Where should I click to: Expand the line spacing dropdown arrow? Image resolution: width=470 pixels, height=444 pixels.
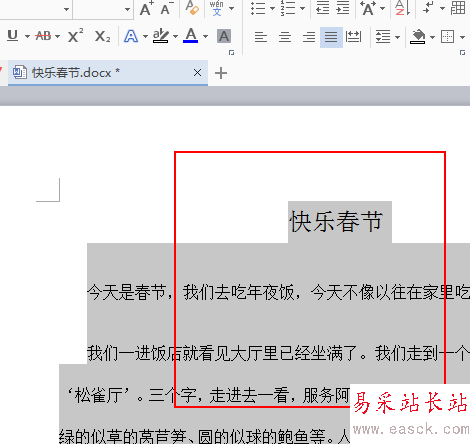click(x=397, y=37)
